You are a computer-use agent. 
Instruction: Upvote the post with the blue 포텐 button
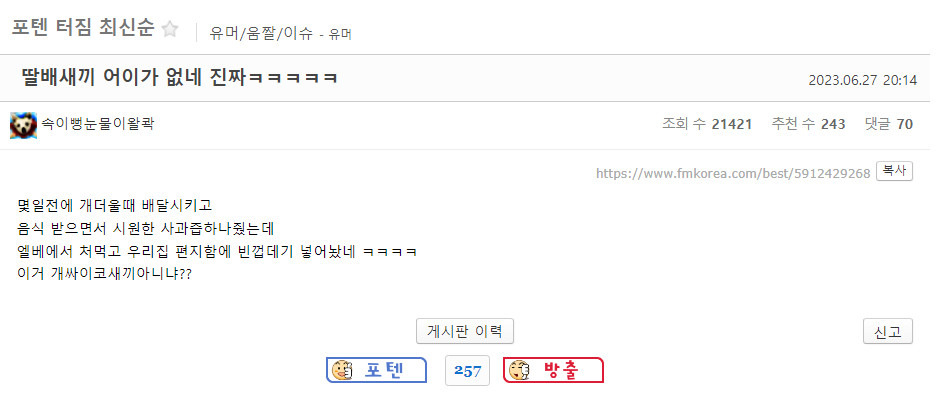(x=376, y=370)
